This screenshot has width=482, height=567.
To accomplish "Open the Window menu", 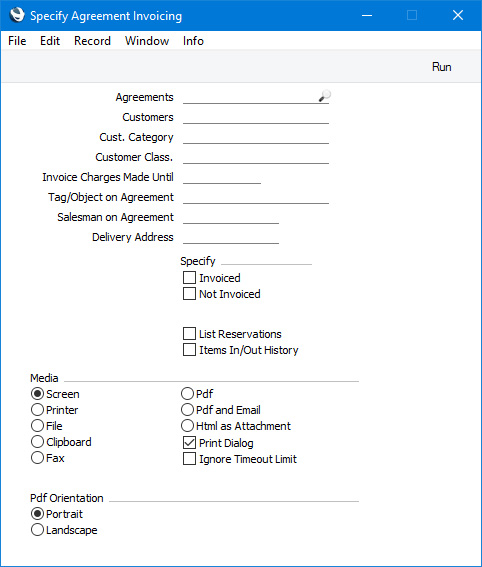I will pos(147,41).
